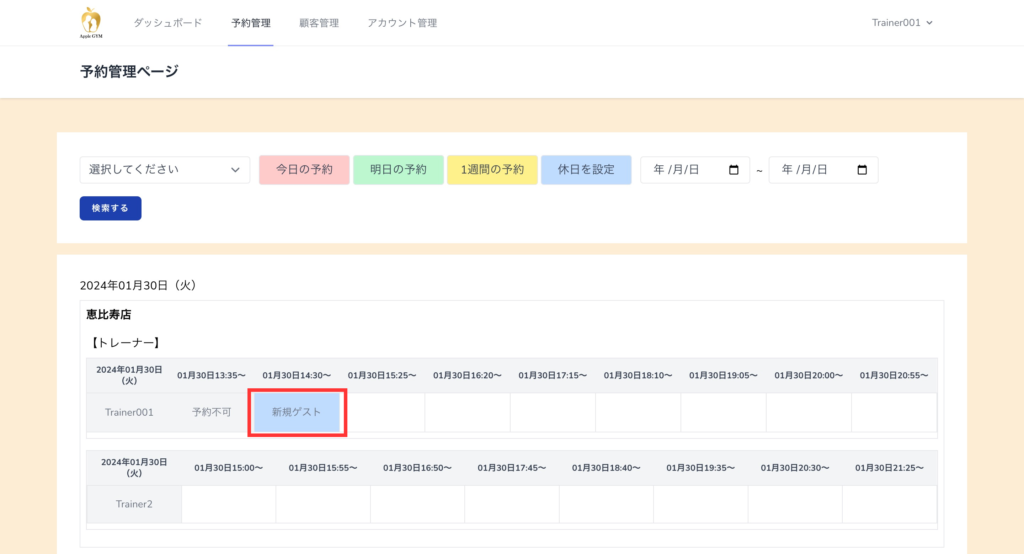Viewport: 1024px width, 554px height.
Task: Switch to the 予約管理 tab
Action: (250, 23)
